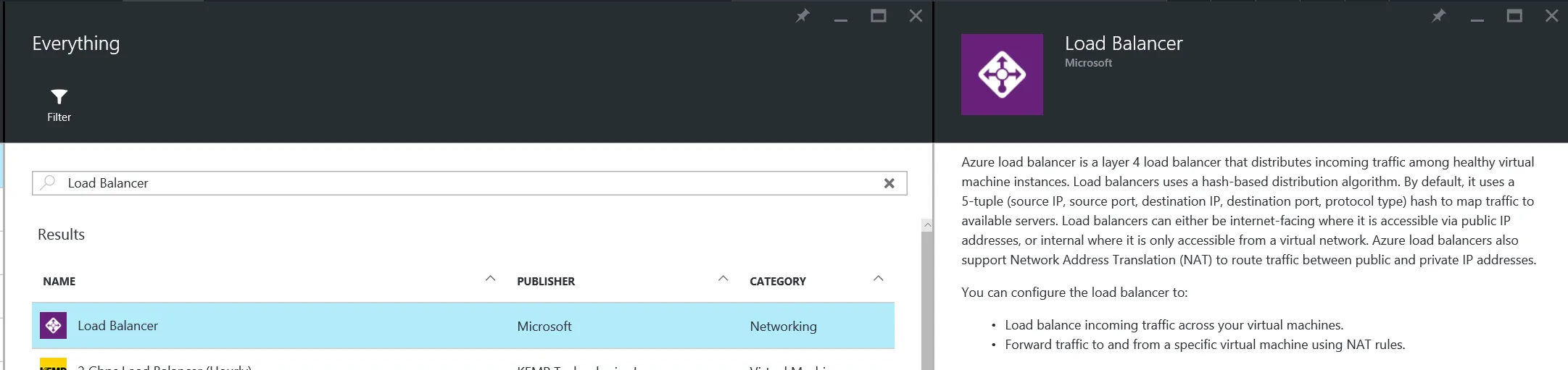The height and width of the screenshot is (370, 1568).
Task: Pin the Everything blade
Action: pyautogui.click(x=802, y=16)
